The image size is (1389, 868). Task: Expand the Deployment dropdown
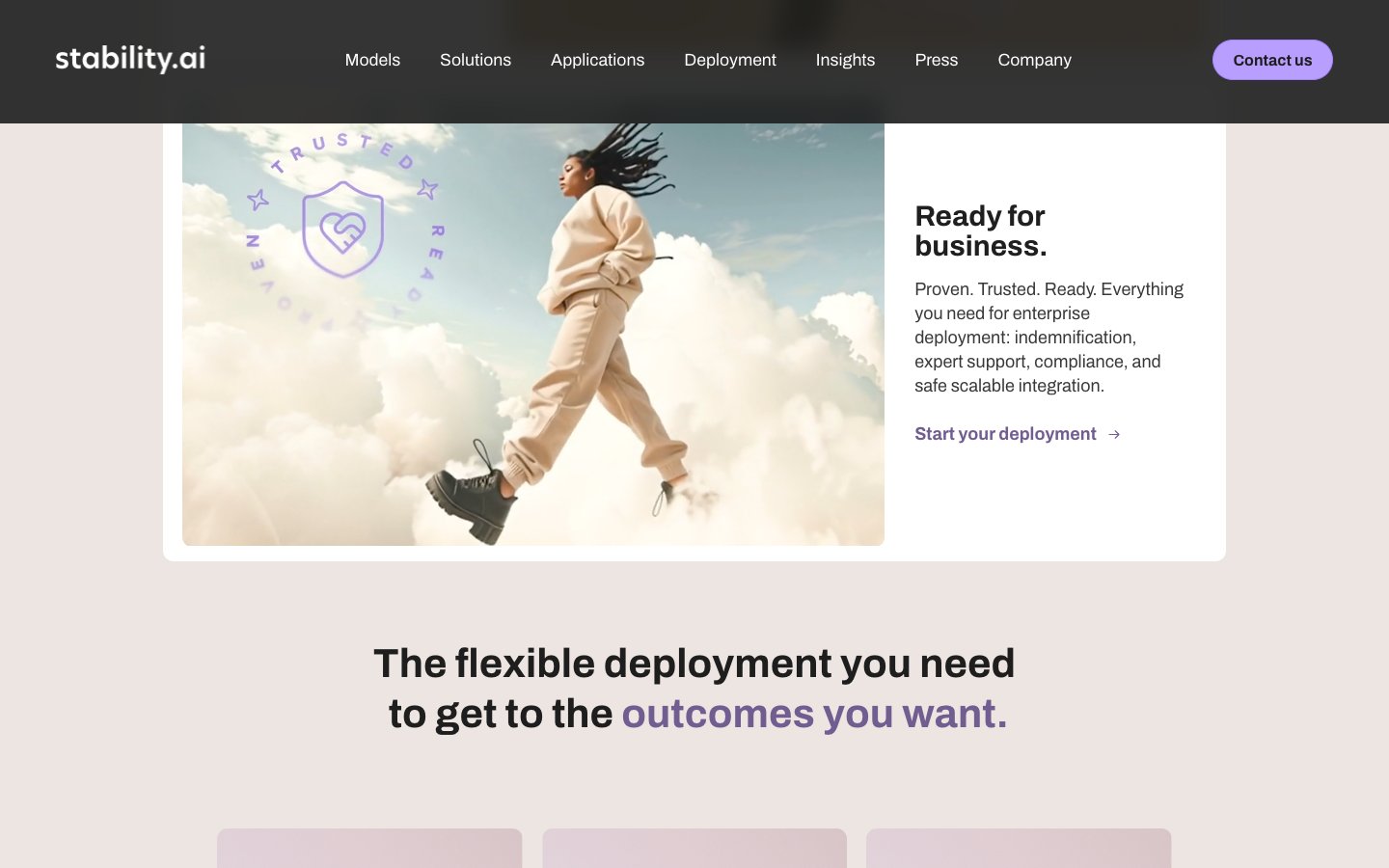tap(730, 60)
